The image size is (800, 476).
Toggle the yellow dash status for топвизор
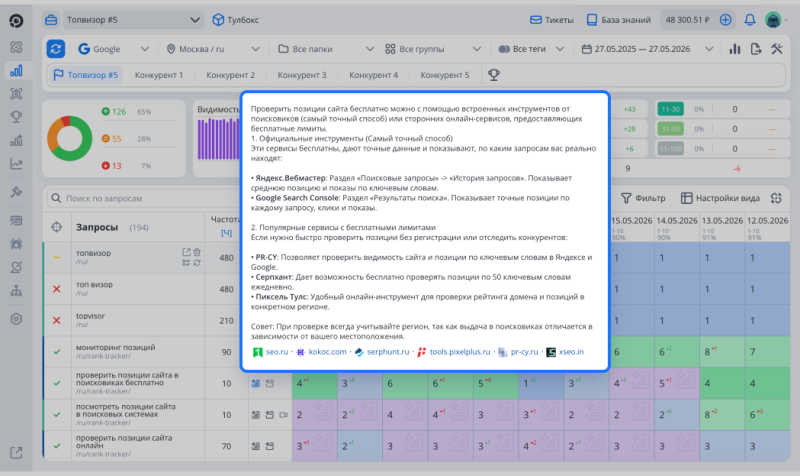[x=57, y=258]
